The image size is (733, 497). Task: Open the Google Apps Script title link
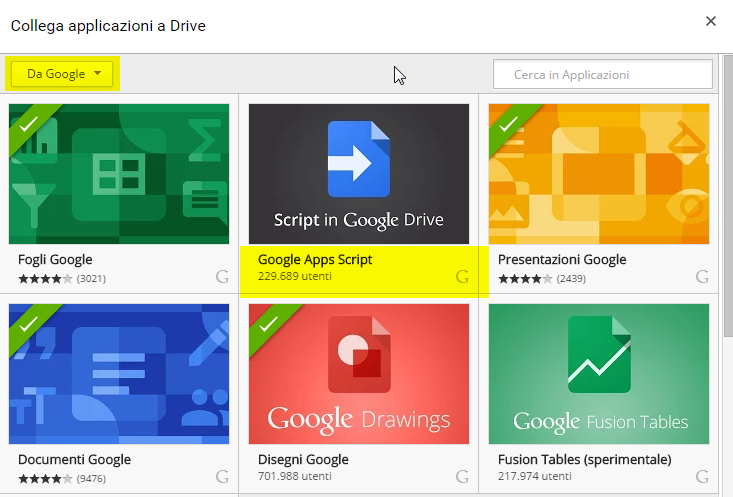click(x=315, y=259)
